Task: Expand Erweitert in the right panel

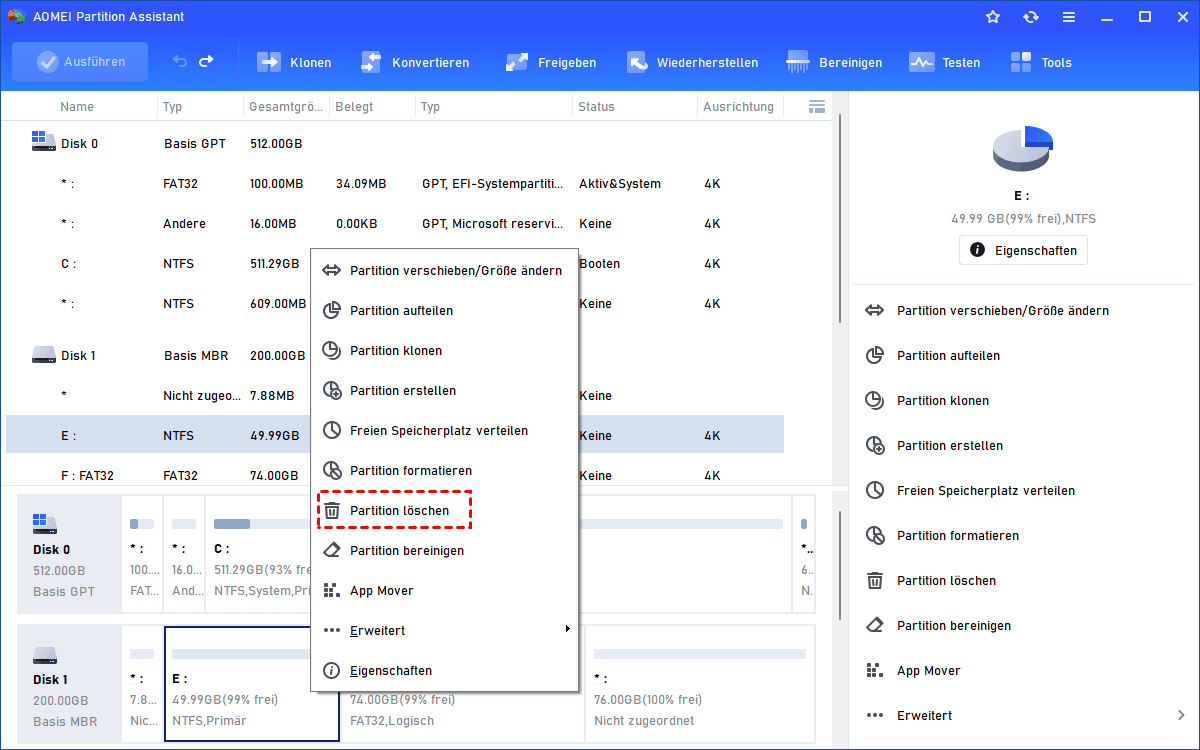Action: click(1025, 716)
